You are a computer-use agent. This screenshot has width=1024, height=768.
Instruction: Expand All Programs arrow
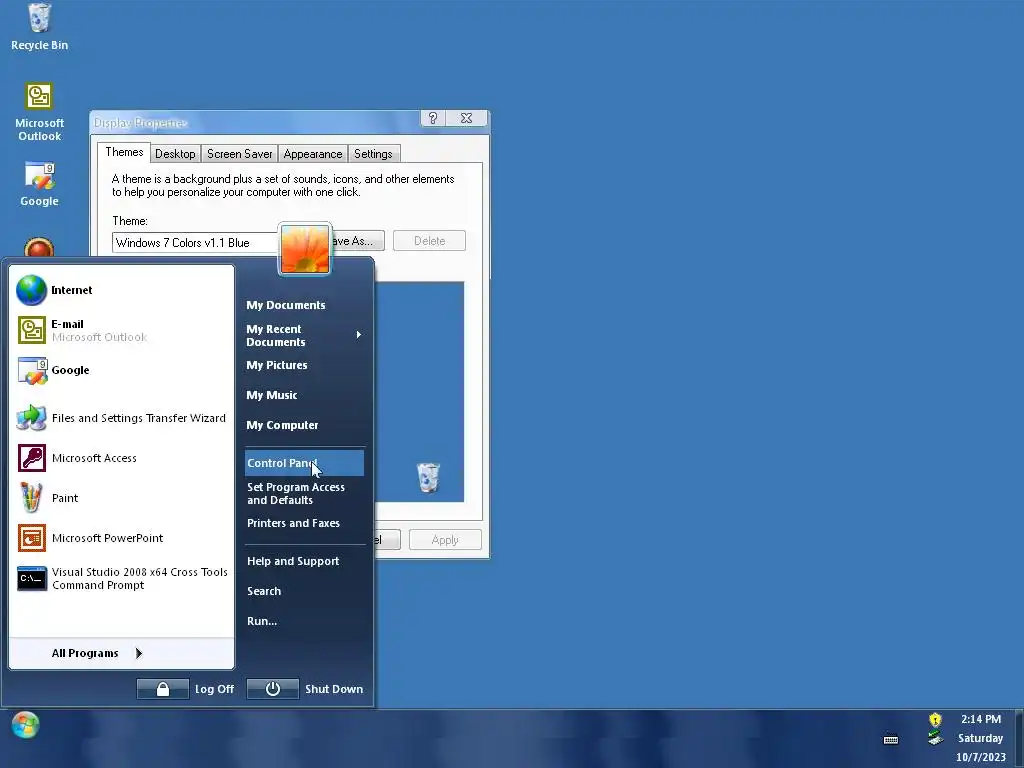pos(138,653)
